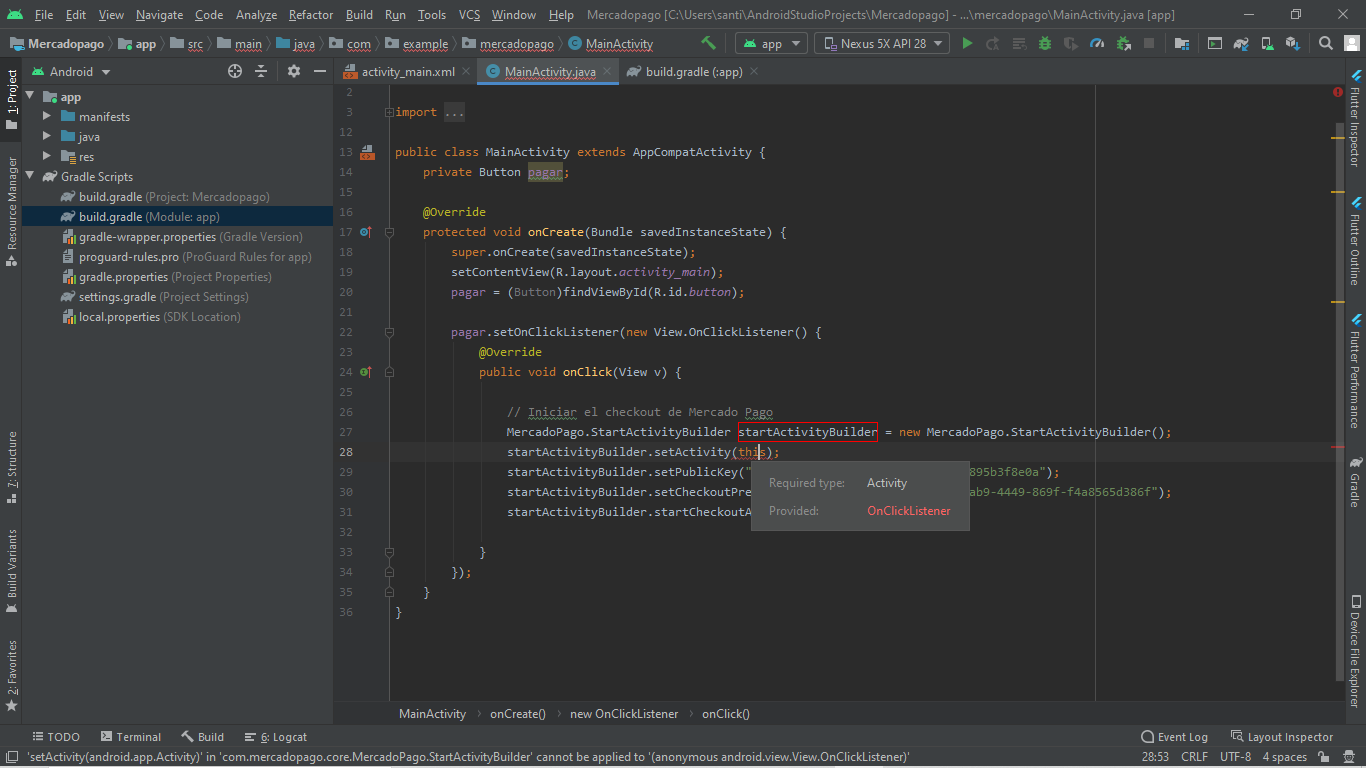Click the onCreate() breadcrumb at editor bottom
The width and height of the screenshot is (1366, 768).
[x=517, y=714]
